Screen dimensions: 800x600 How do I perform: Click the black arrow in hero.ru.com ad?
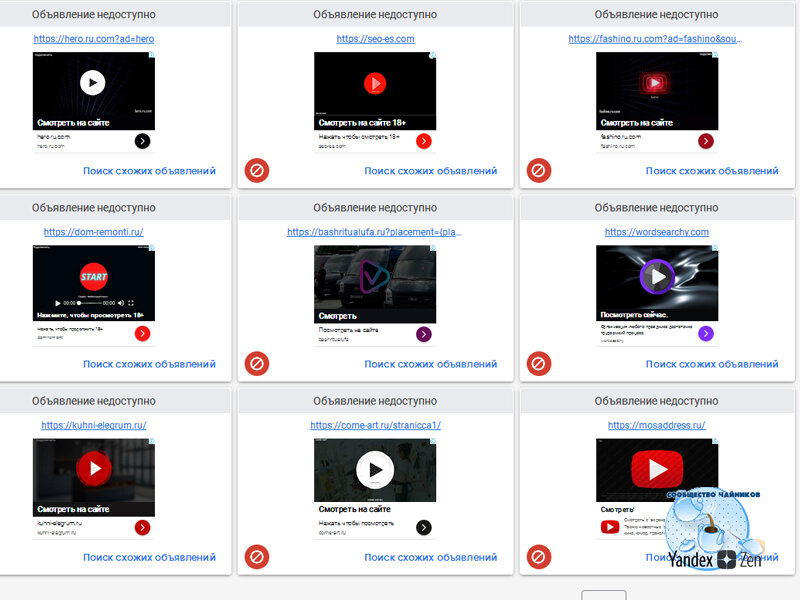coord(142,141)
